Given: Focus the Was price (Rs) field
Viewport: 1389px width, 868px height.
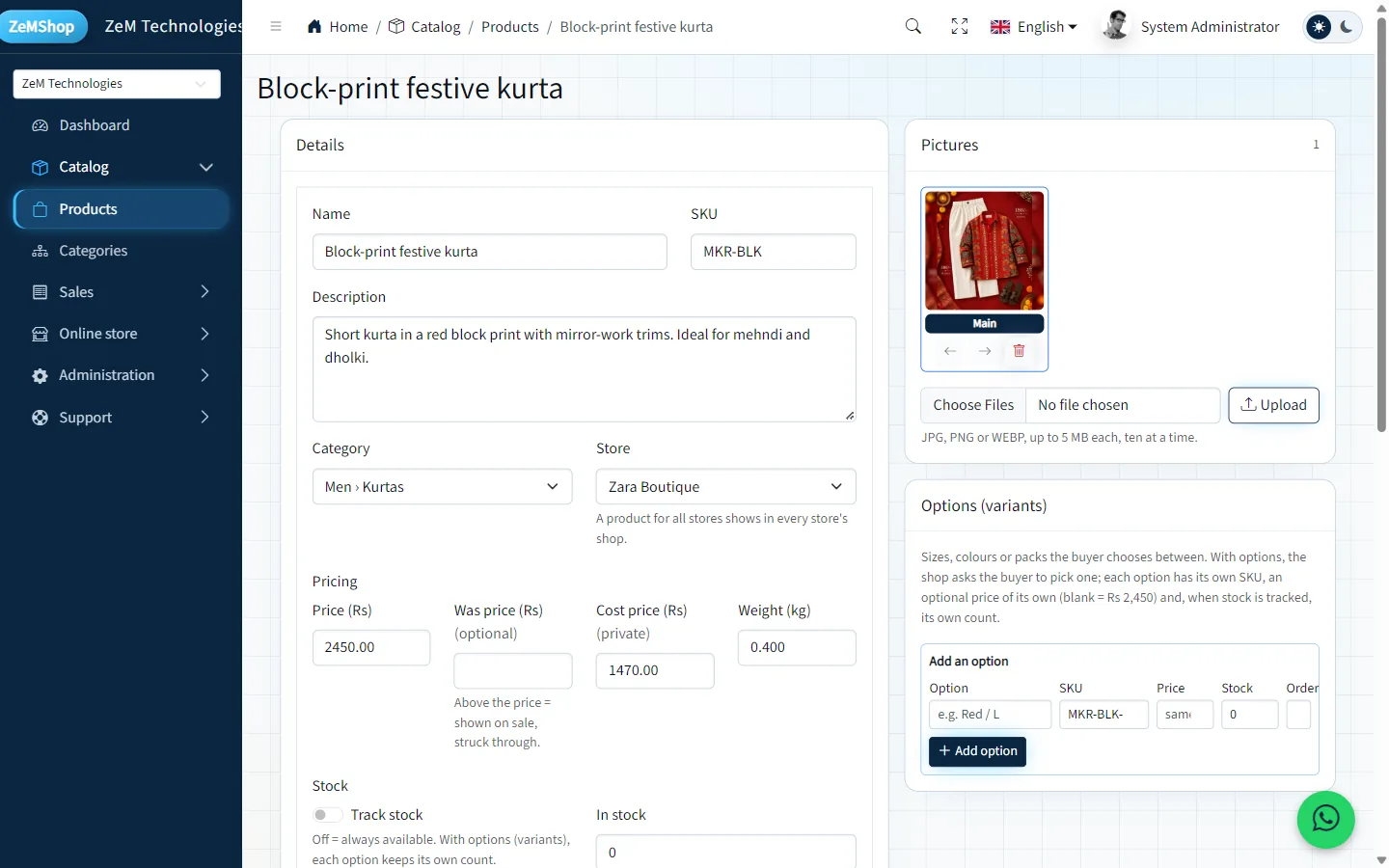Looking at the screenshot, I should pos(513,670).
